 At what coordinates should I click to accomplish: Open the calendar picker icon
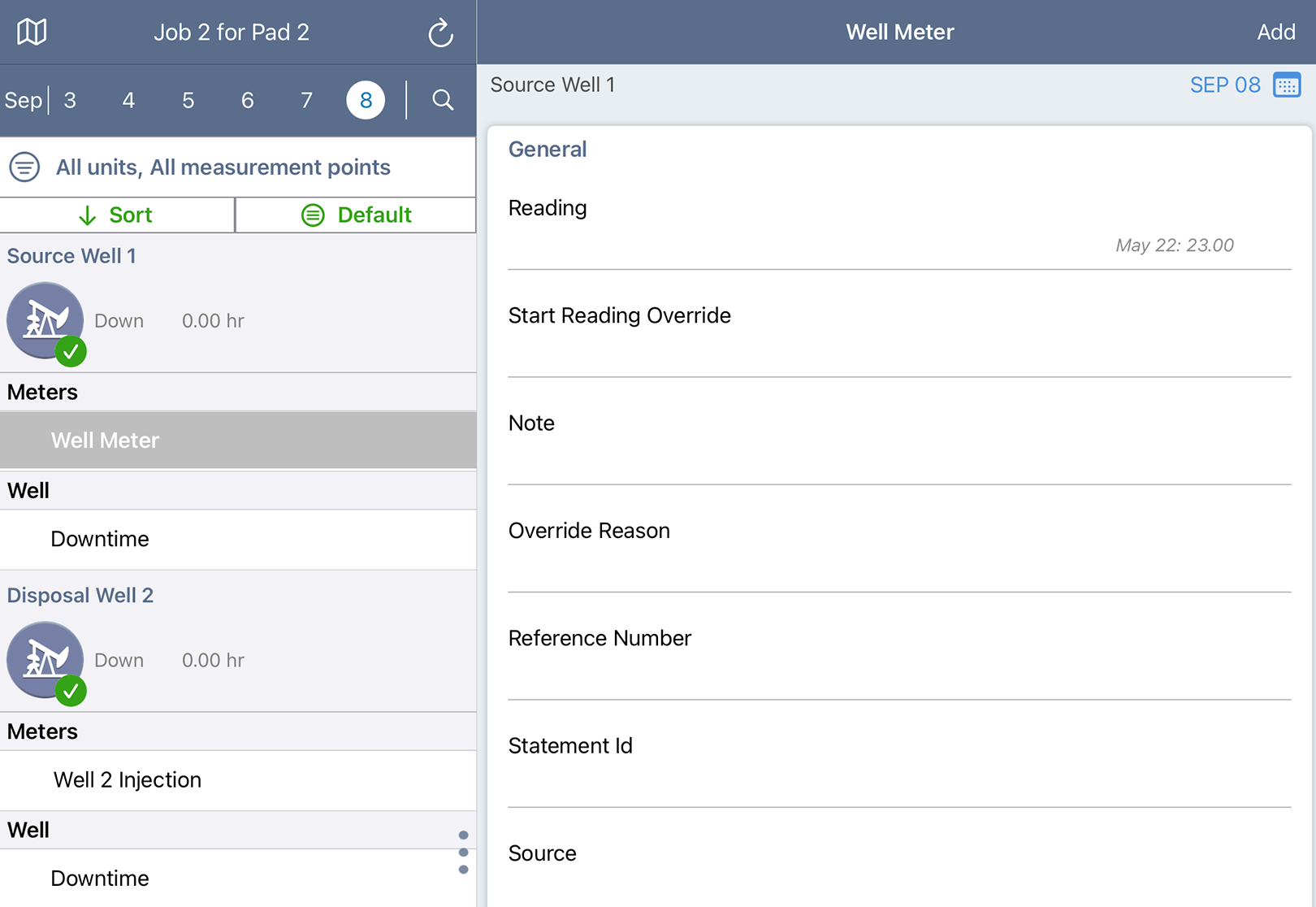(1287, 85)
